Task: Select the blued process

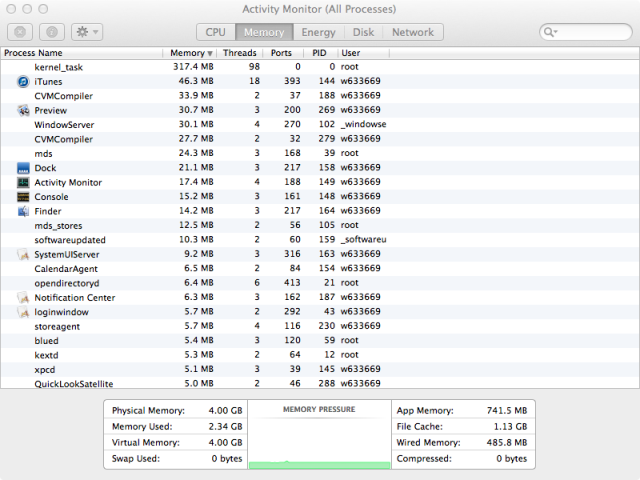Action: coord(47,341)
